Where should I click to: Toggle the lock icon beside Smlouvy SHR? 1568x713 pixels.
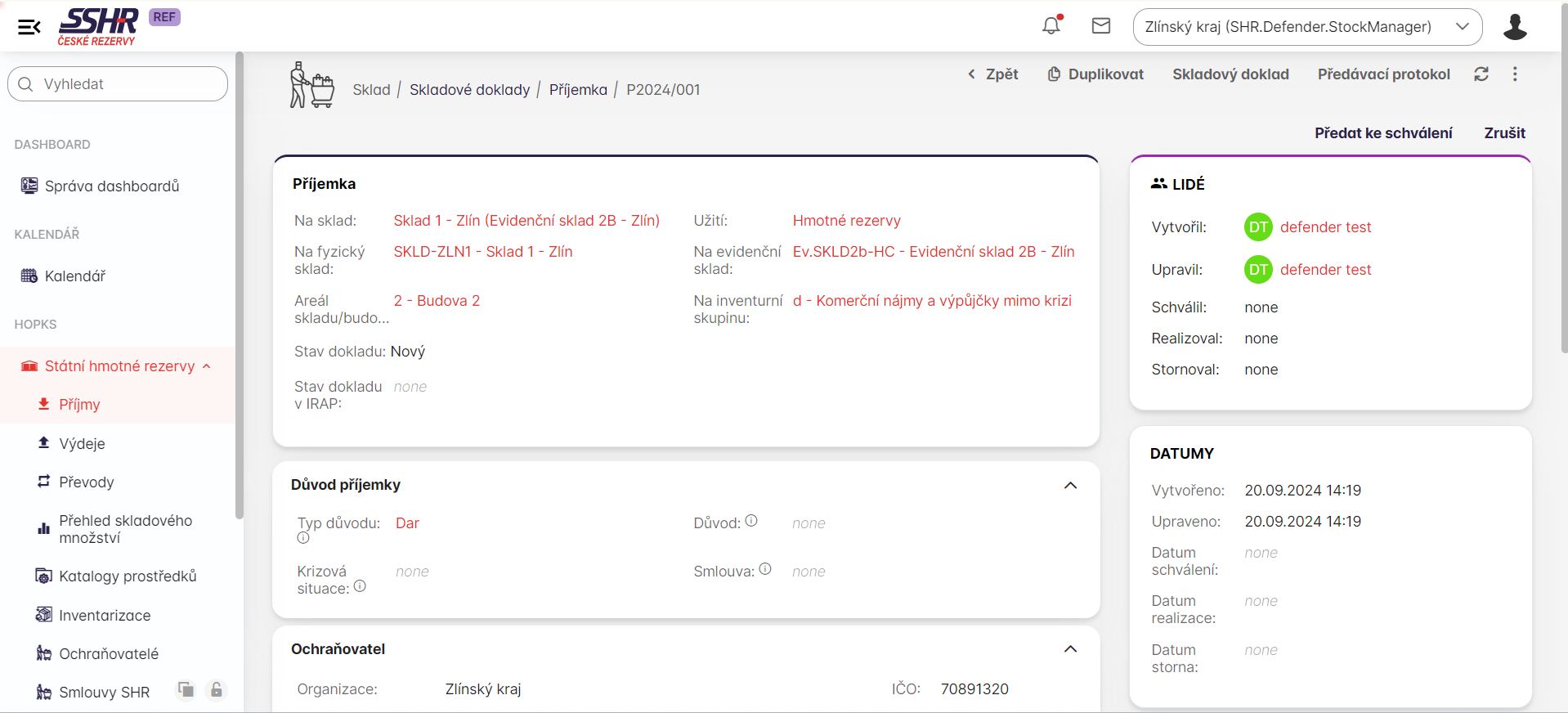point(216,690)
